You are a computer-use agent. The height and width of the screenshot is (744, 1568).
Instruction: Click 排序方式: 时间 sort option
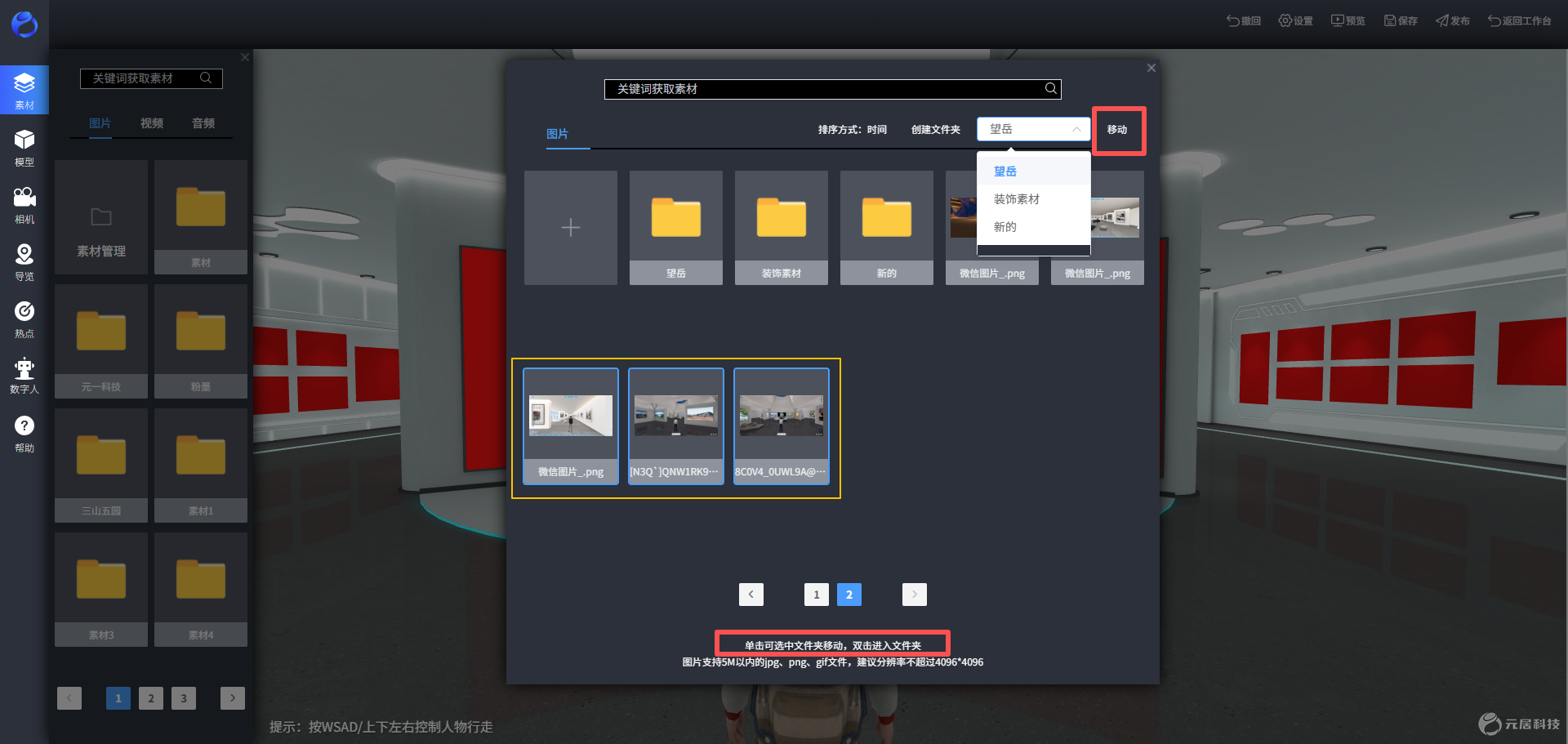coord(853,130)
